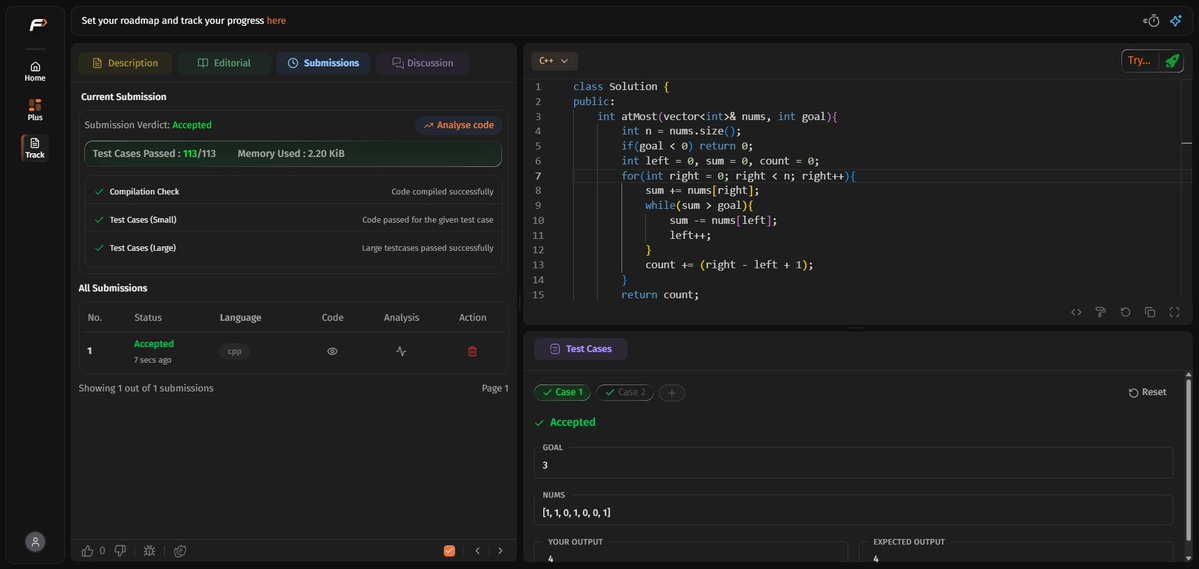The height and width of the screenshot is (569, 1199).
Task: Open analysis graph icon for submission 1
Action: pyautogui.click(x=401, y=351)
